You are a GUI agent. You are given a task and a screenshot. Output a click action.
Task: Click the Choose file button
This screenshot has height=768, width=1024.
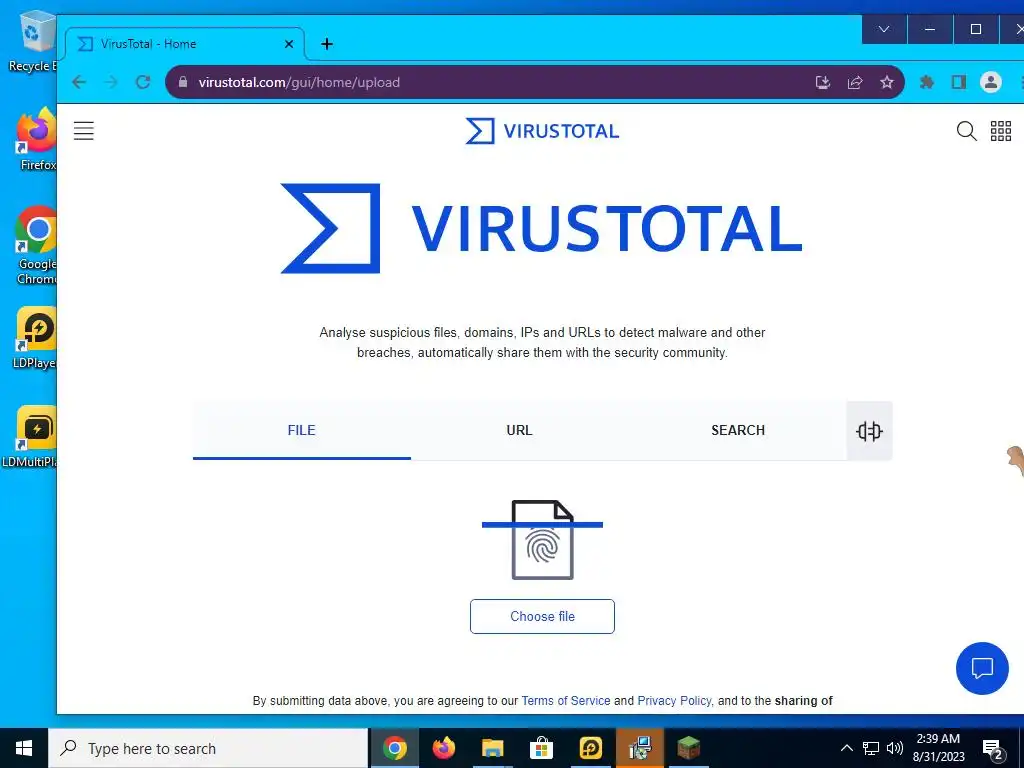click(542, 616)
